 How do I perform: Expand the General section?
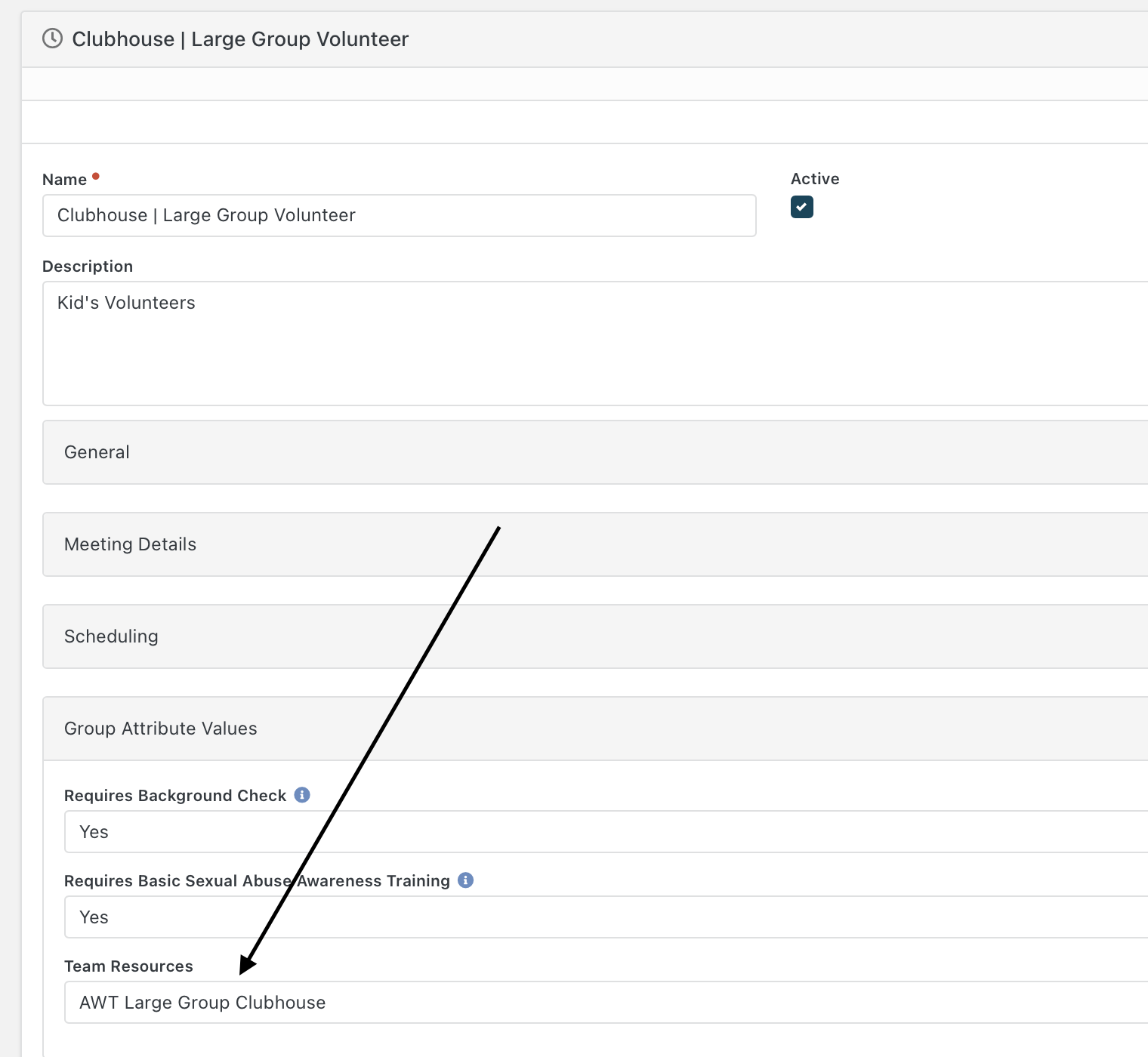595,452
